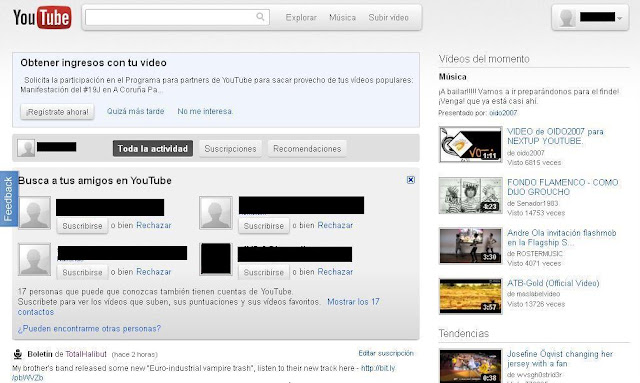This screenshot has height=383, width=640.
Task: Open Fondo Flamenco video thumbnail
Action: click(x=470, y=195)
